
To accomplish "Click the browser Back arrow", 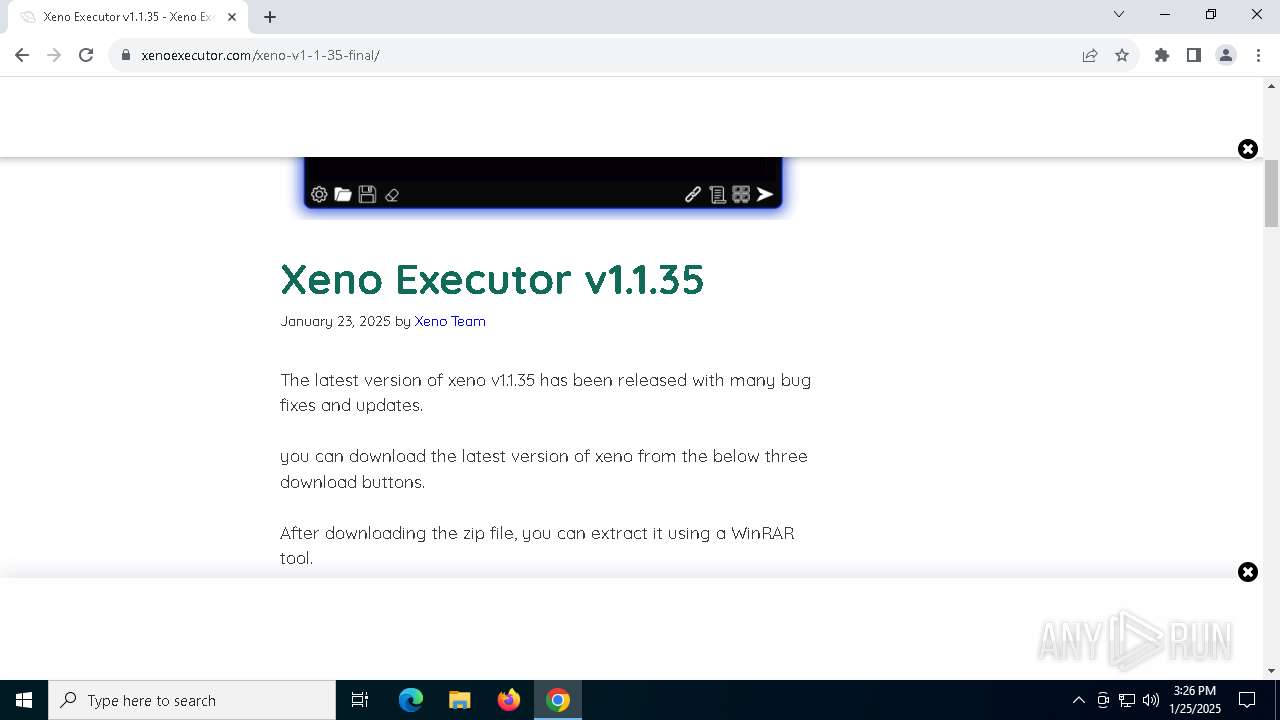I will (x=22, y=55).
